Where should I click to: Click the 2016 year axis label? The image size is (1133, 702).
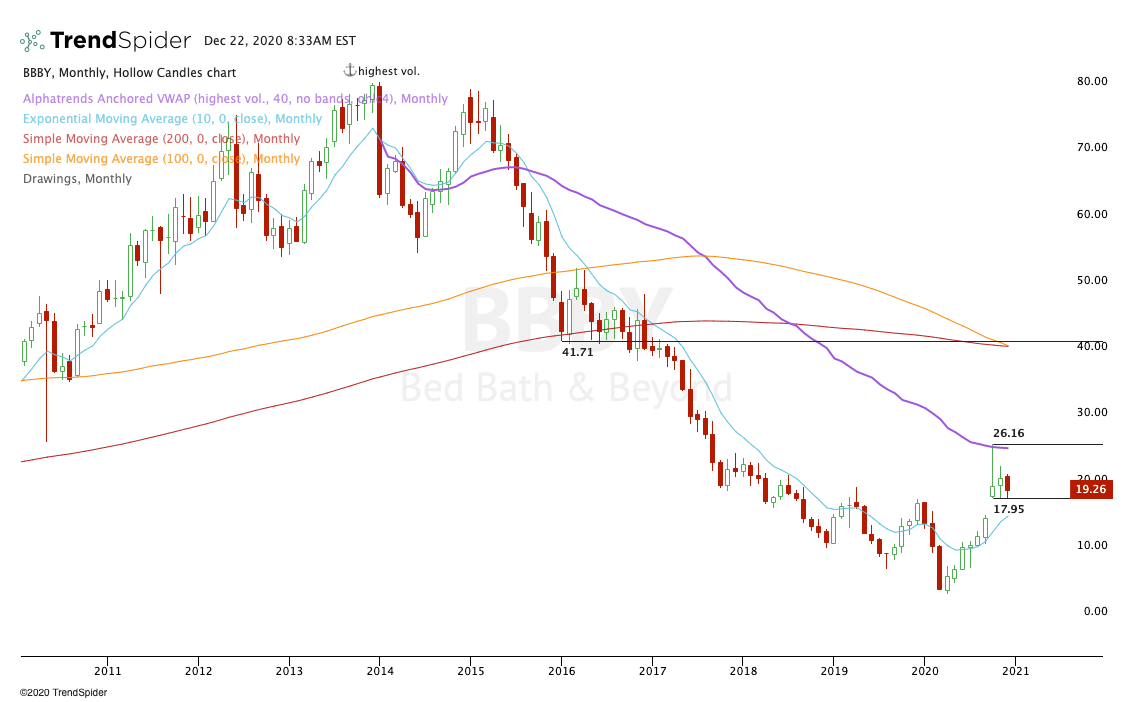tap(561, 671)
